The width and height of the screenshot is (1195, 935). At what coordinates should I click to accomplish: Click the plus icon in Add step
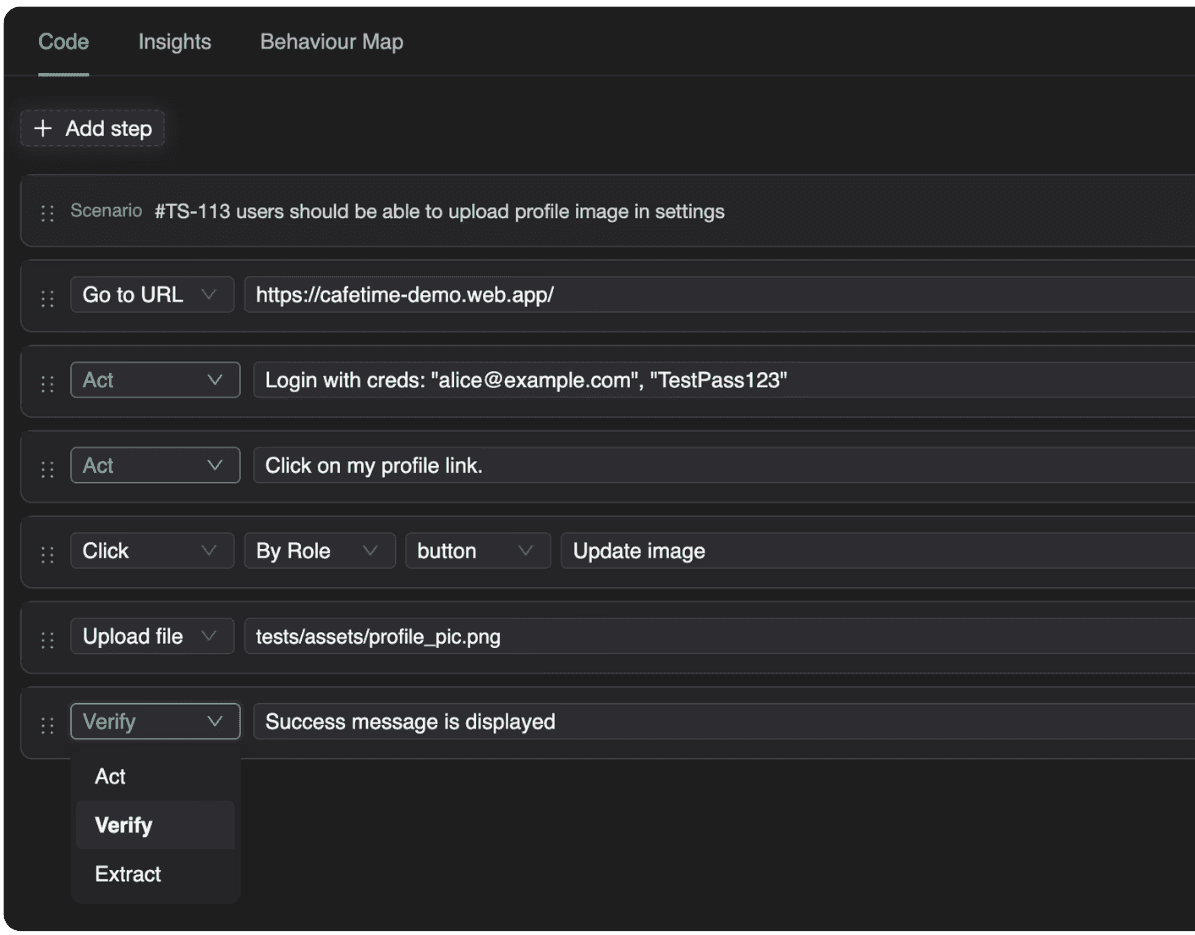point(42,129)
